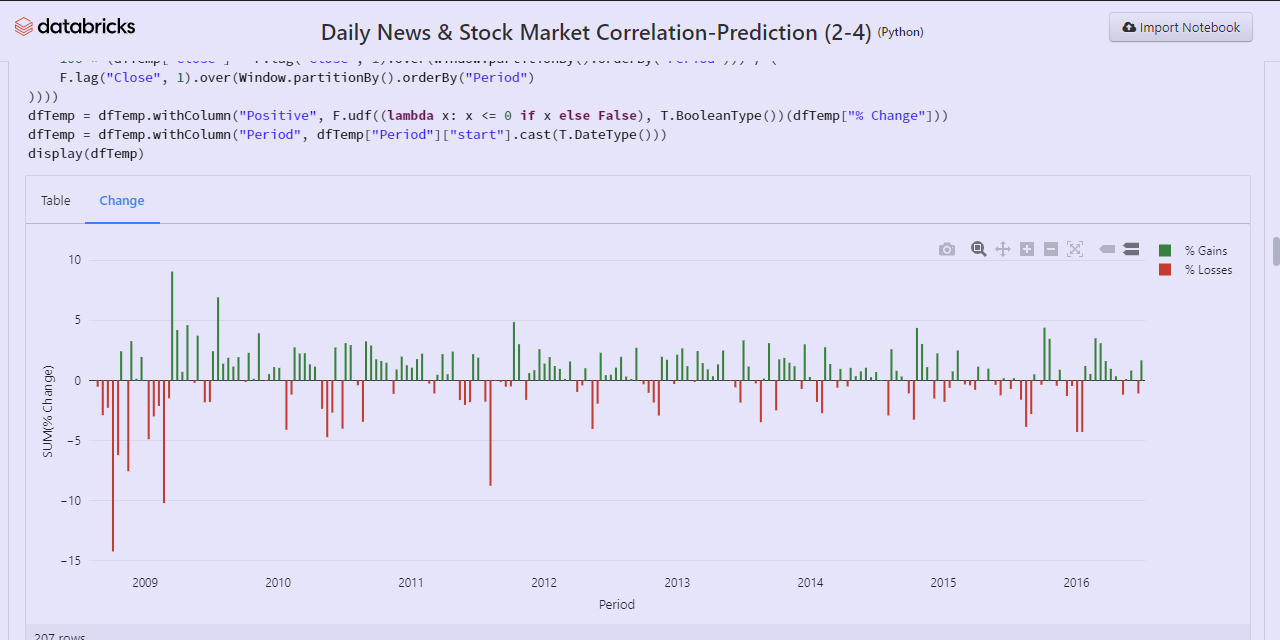Enable compare data on hover
The image size is (1280, 640).
point(1131,249)
